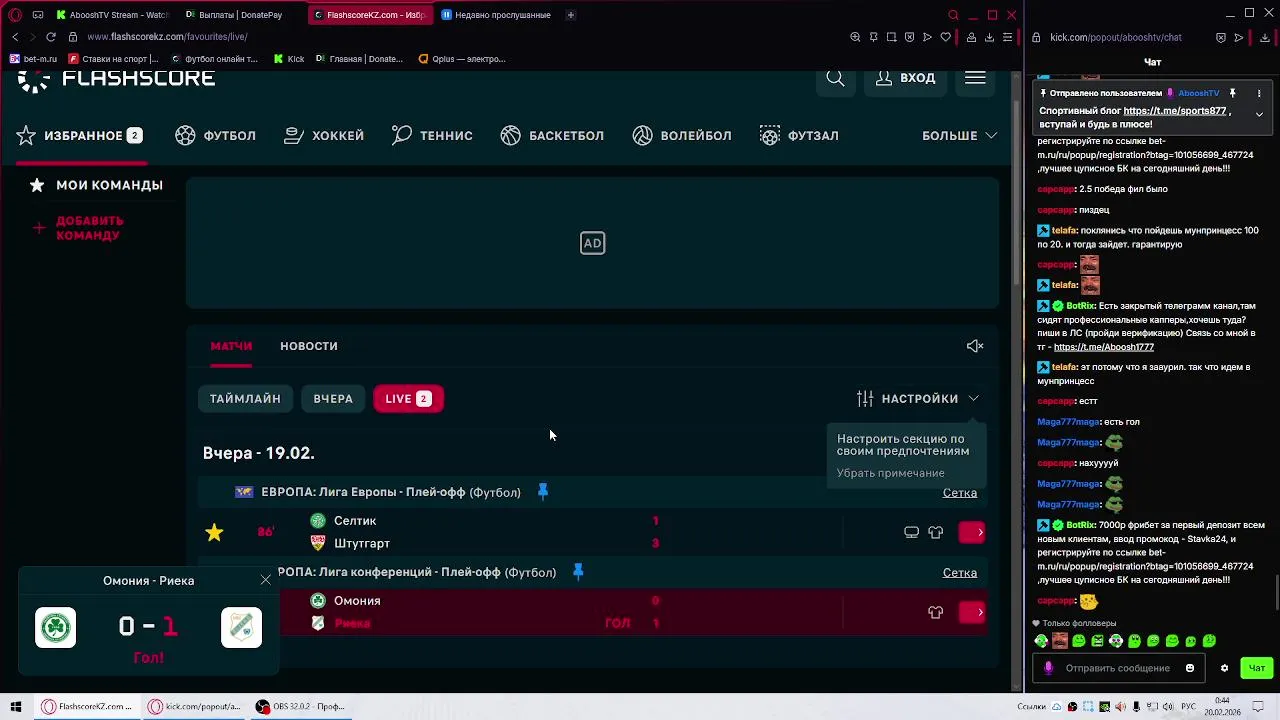This screenshot has width=1280, height=720.
Task: Open the bet-m.ru bookmark
Action: point(34,59)
